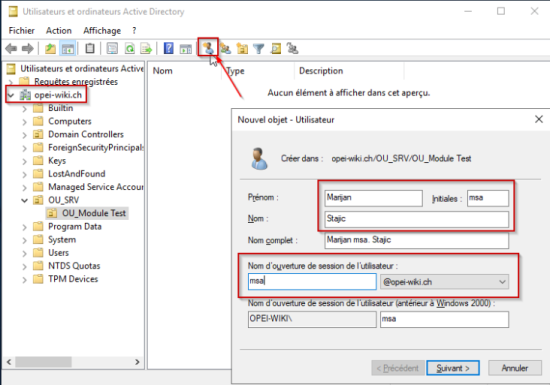Click the Up one level folder icon
The height and width of the screenshot is (385, 550).
tap(51, 48)
